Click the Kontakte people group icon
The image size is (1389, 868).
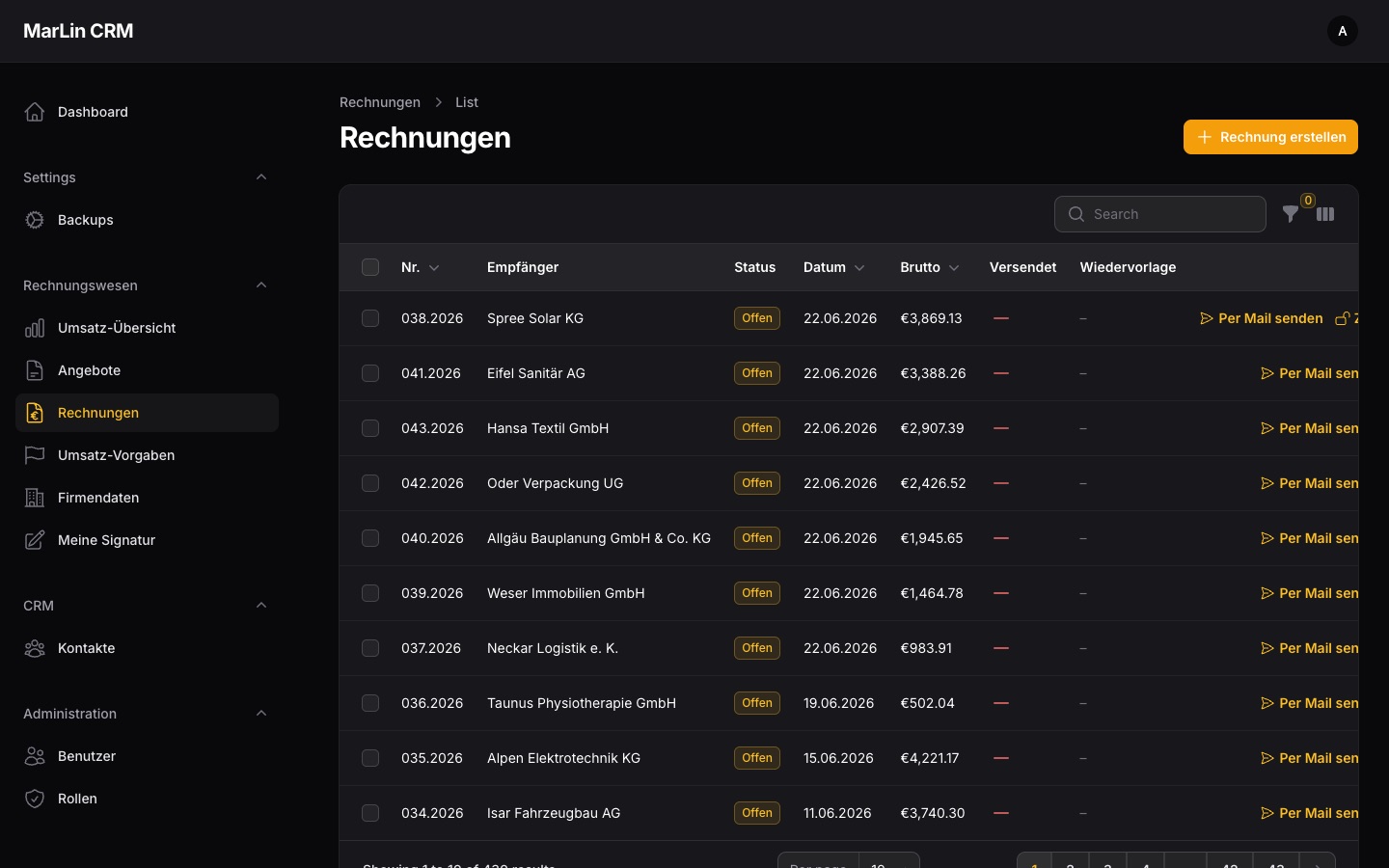pyautogui.click(x=35, y=648)
